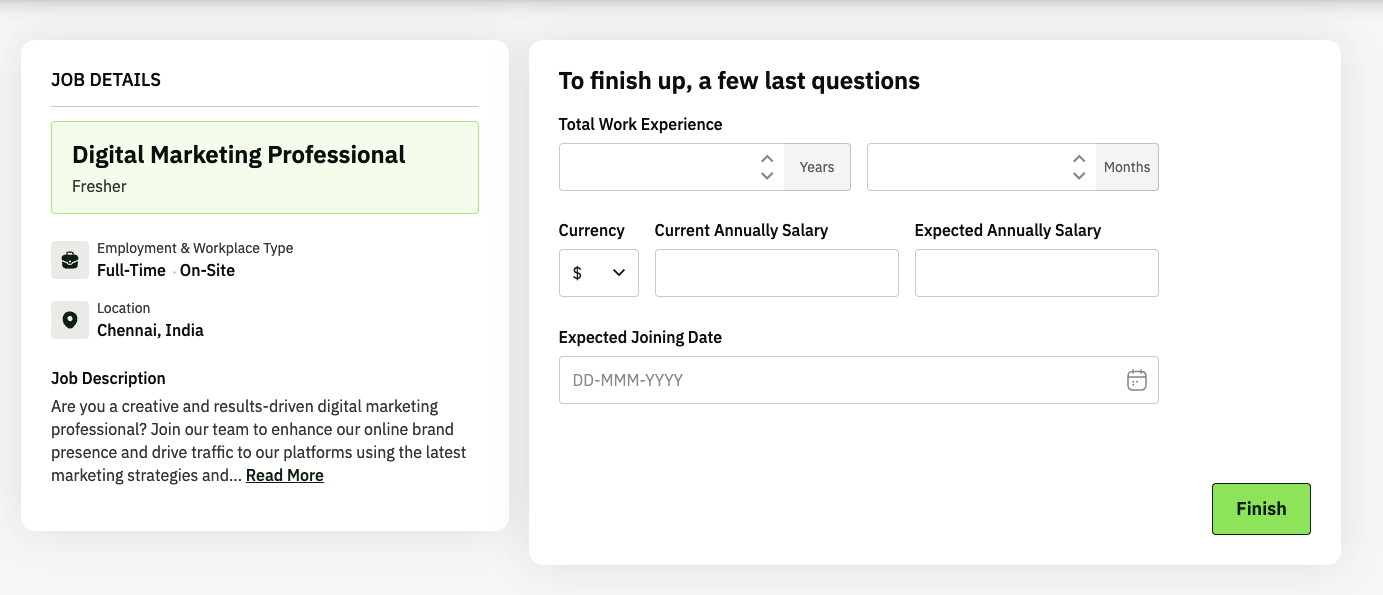Select the Expected Joining Date field
Viewport: 1383px width, 595px height.
click(840, 380)
